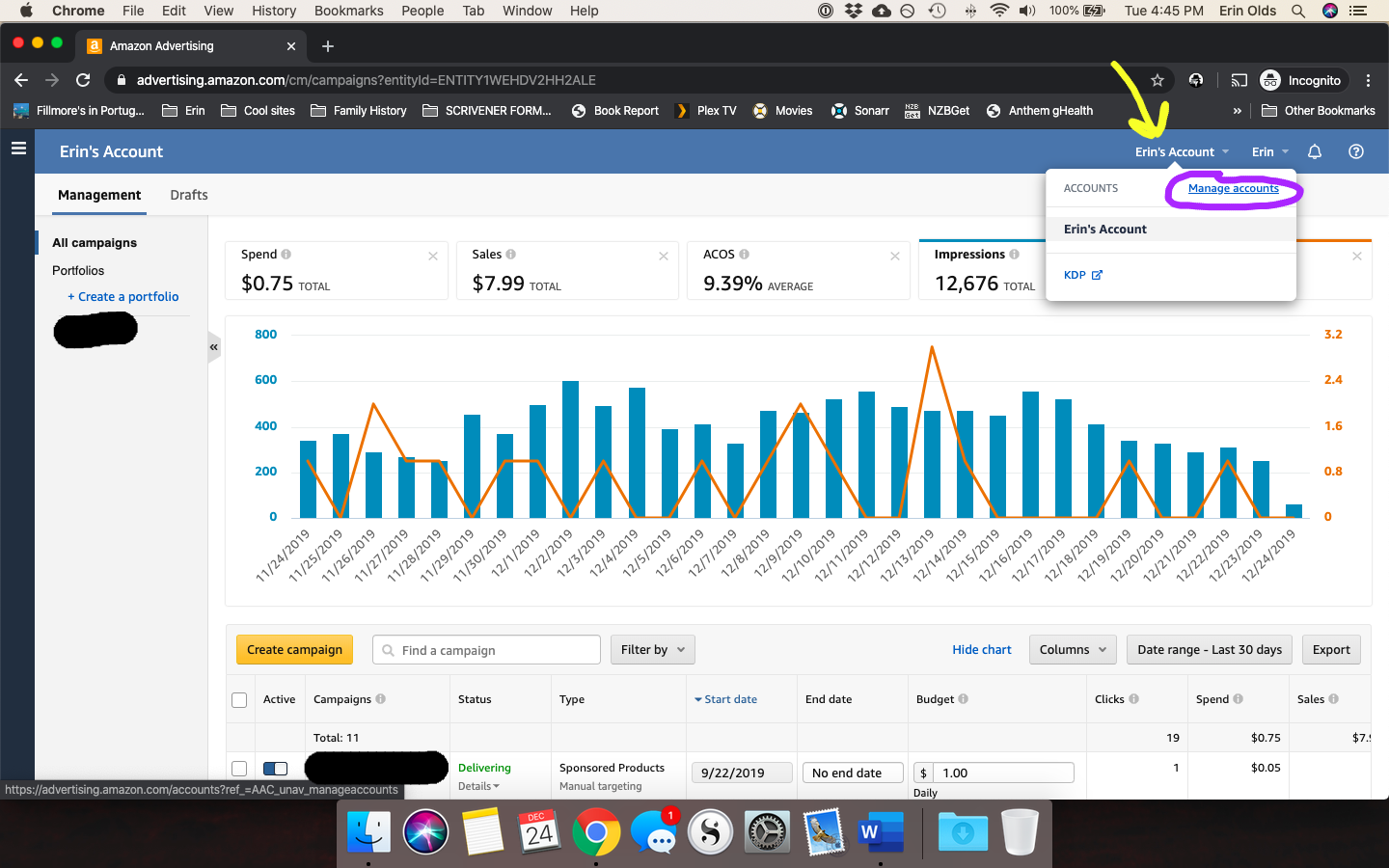Image resolution: width=1389 pixels, height=868 pixels.
Task: Go back in browser history
Action: point(21,80)
